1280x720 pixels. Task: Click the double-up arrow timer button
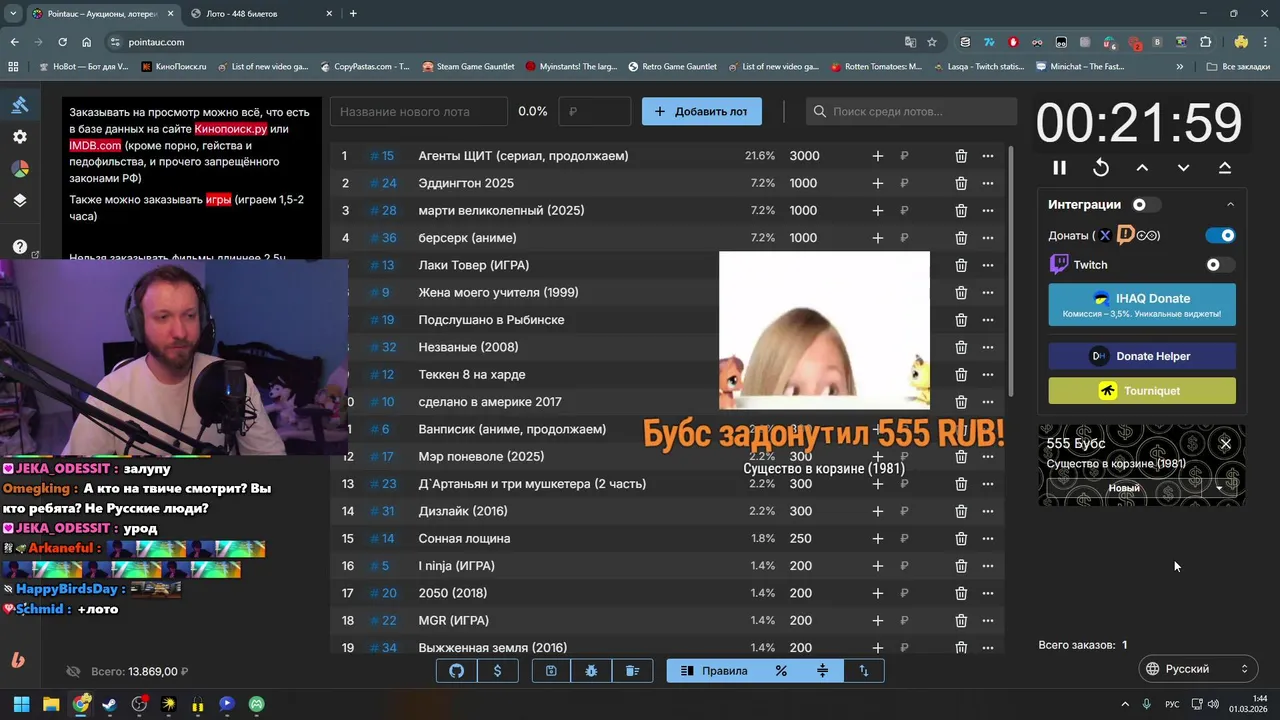tap(1225, 168)
